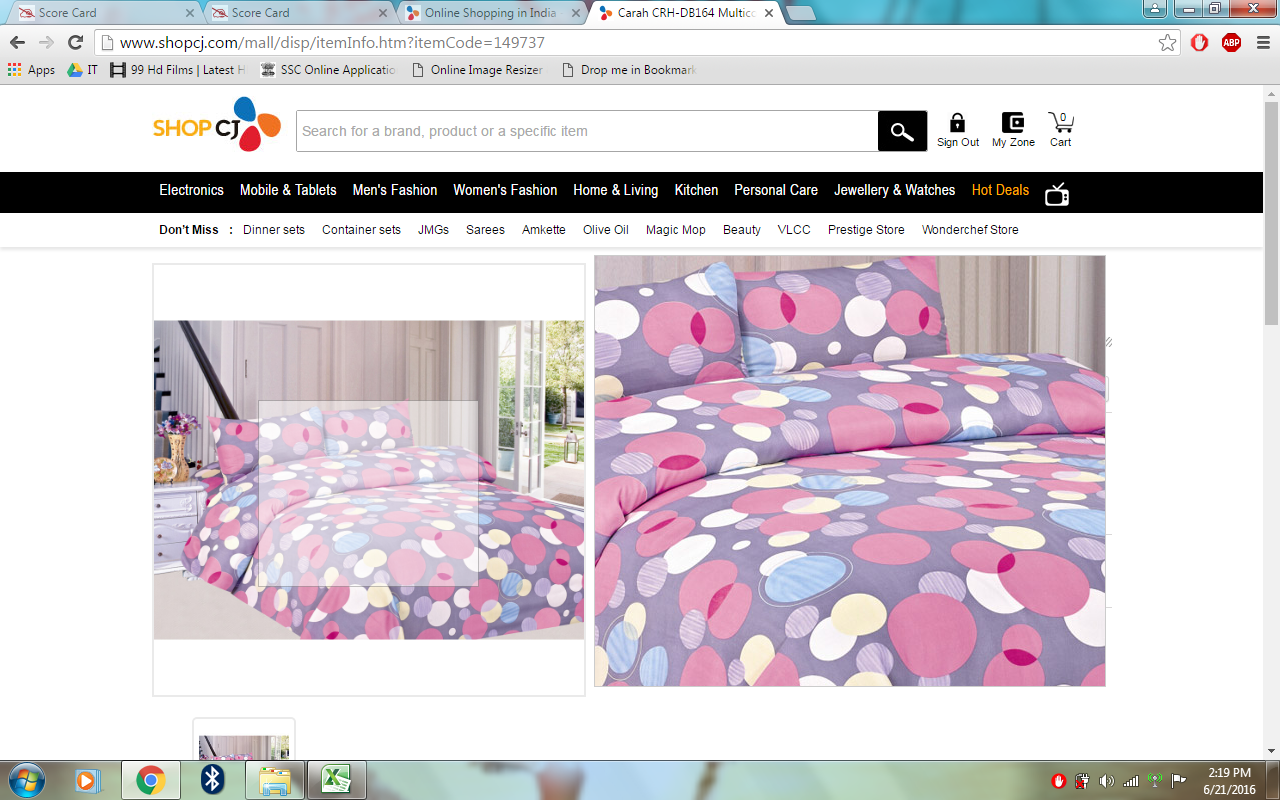Viewport: 1280px width, 800px height.
Task: Switch to Online Shopping in India tab
Action: point(490,13)
